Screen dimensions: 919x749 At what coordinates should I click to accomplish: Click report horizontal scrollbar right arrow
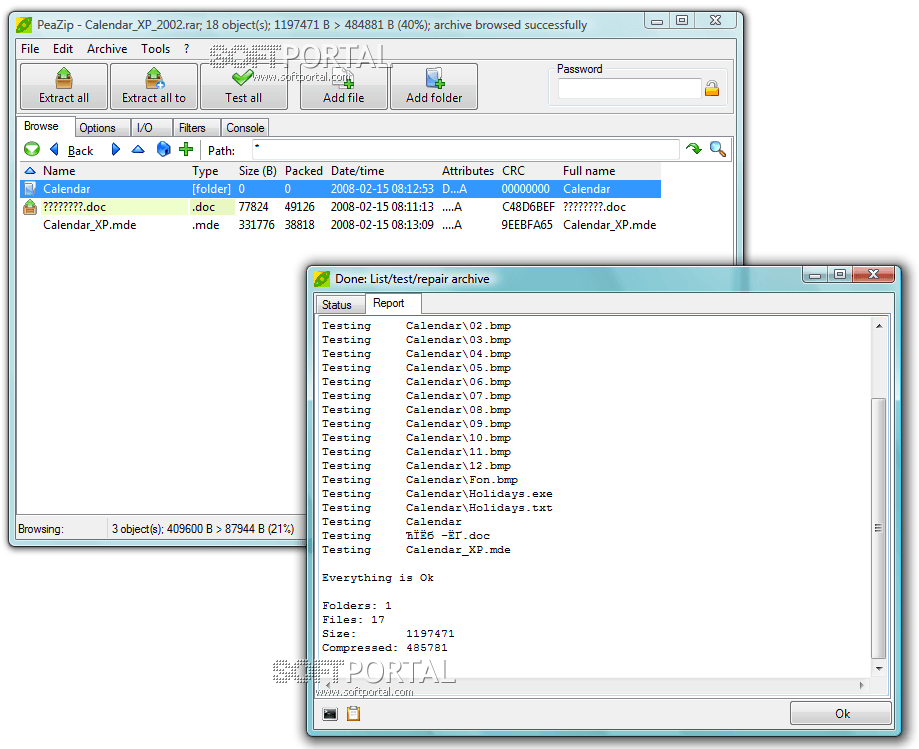(861, 685)
